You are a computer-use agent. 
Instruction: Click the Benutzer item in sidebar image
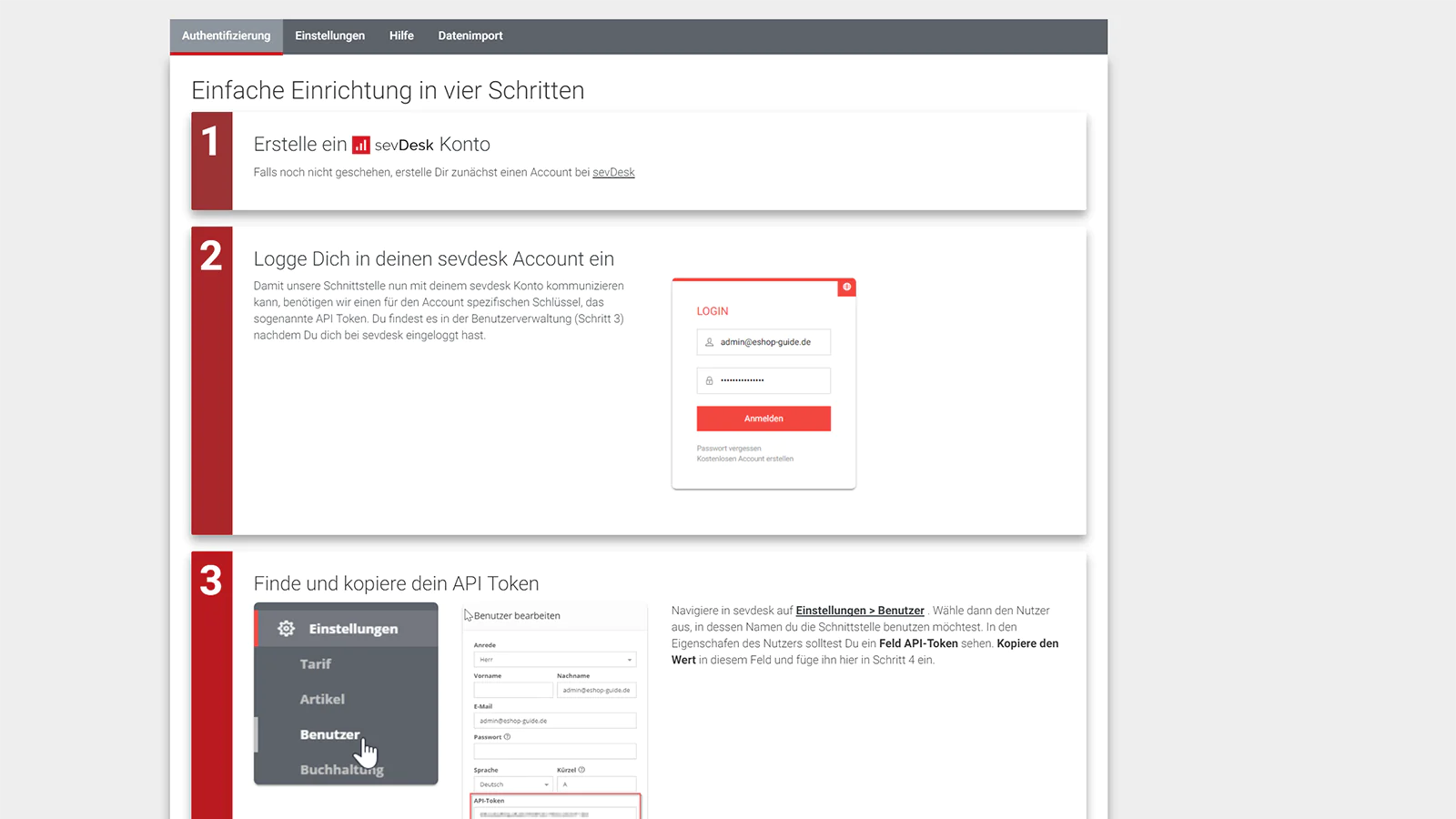point(329,734)
